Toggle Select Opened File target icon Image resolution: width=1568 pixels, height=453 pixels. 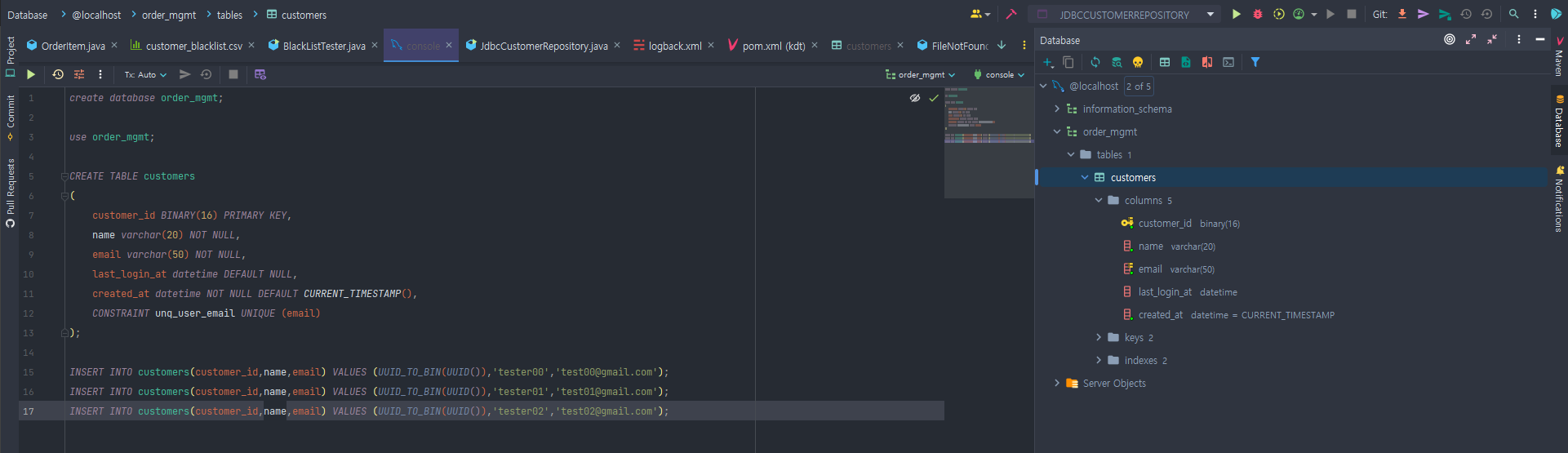coord(1450,39)
